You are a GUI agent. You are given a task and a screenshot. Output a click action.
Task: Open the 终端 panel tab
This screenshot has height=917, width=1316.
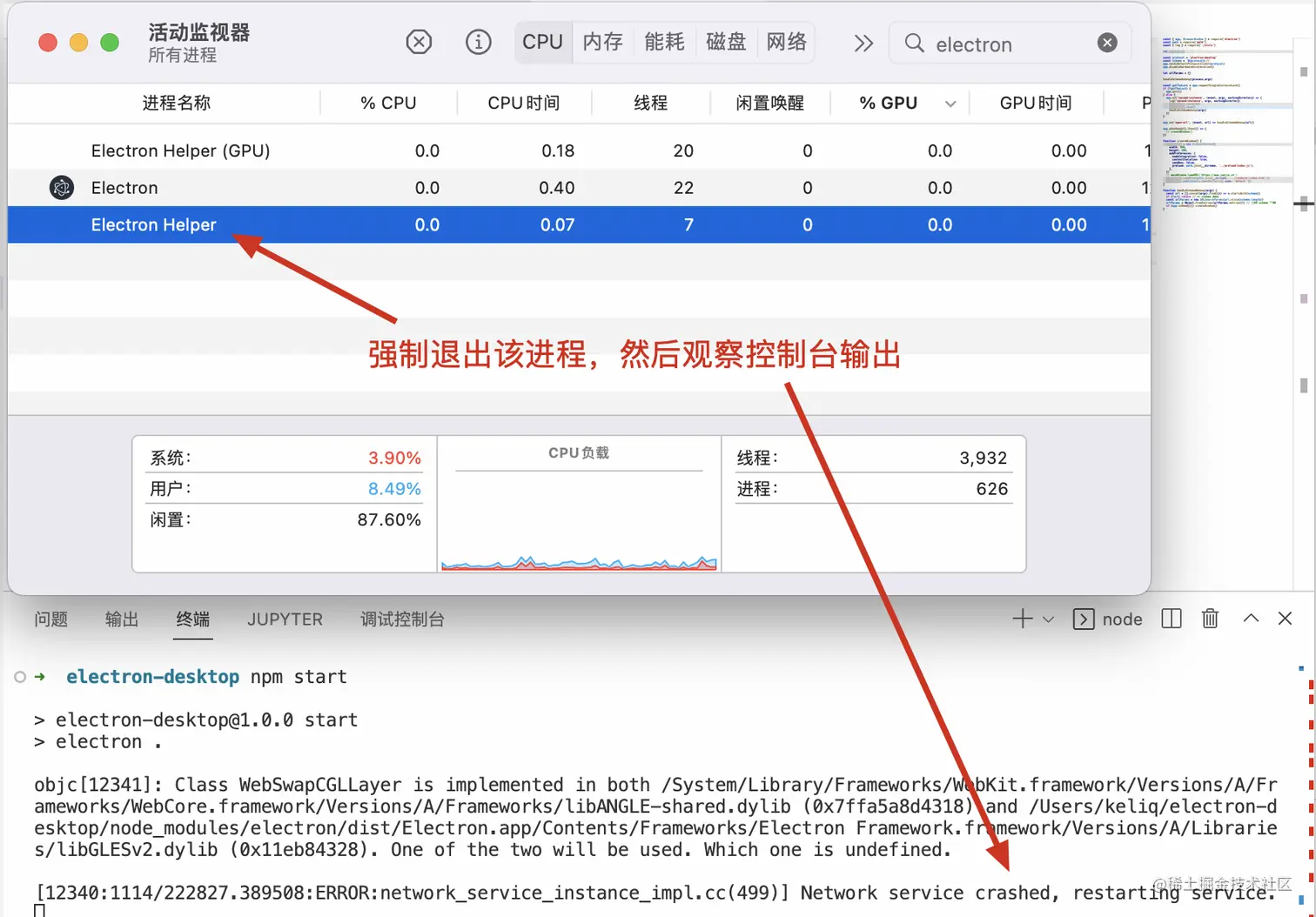[192, 619]
